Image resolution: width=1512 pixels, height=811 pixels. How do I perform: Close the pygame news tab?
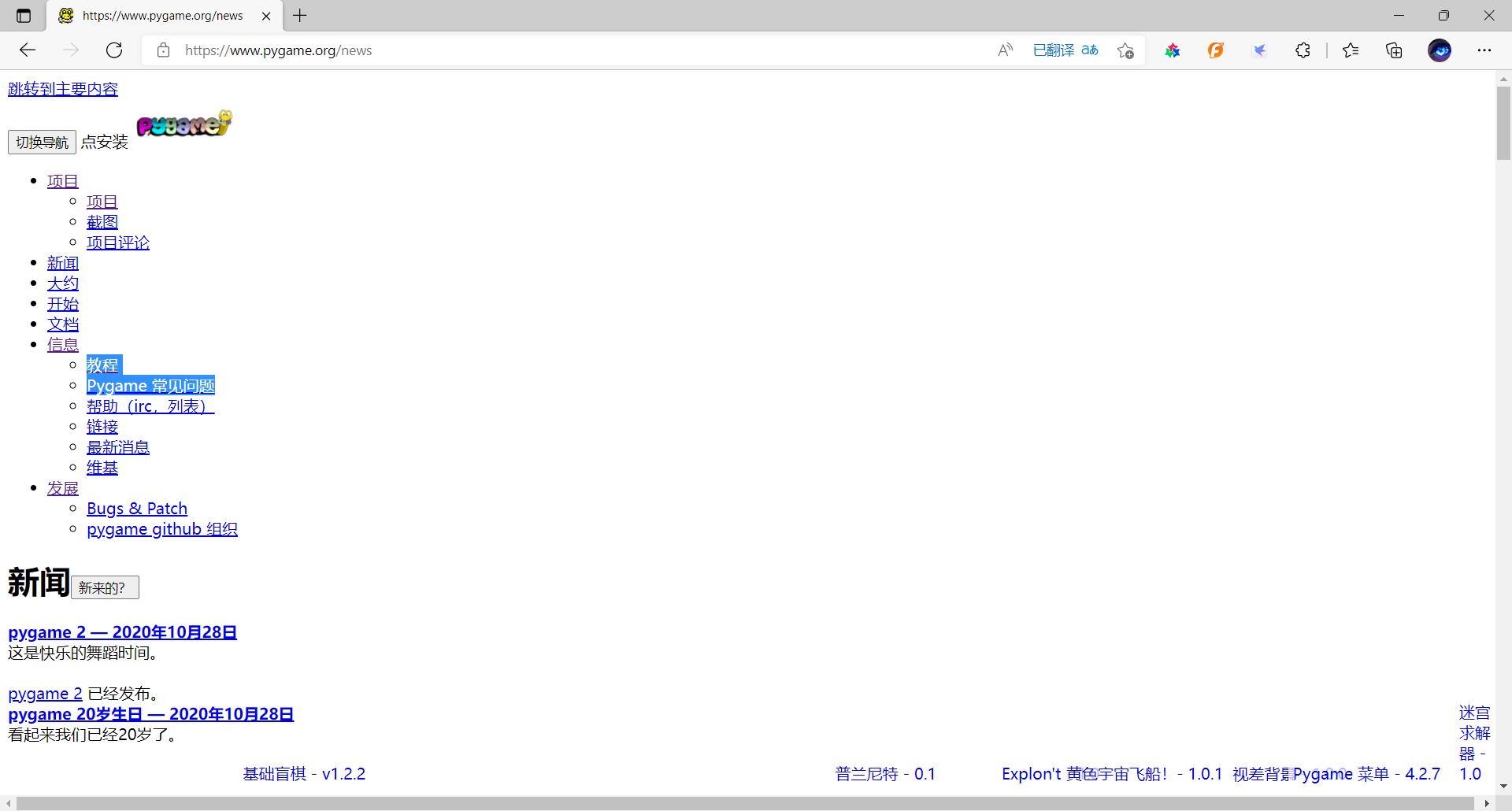click(266, 16)
